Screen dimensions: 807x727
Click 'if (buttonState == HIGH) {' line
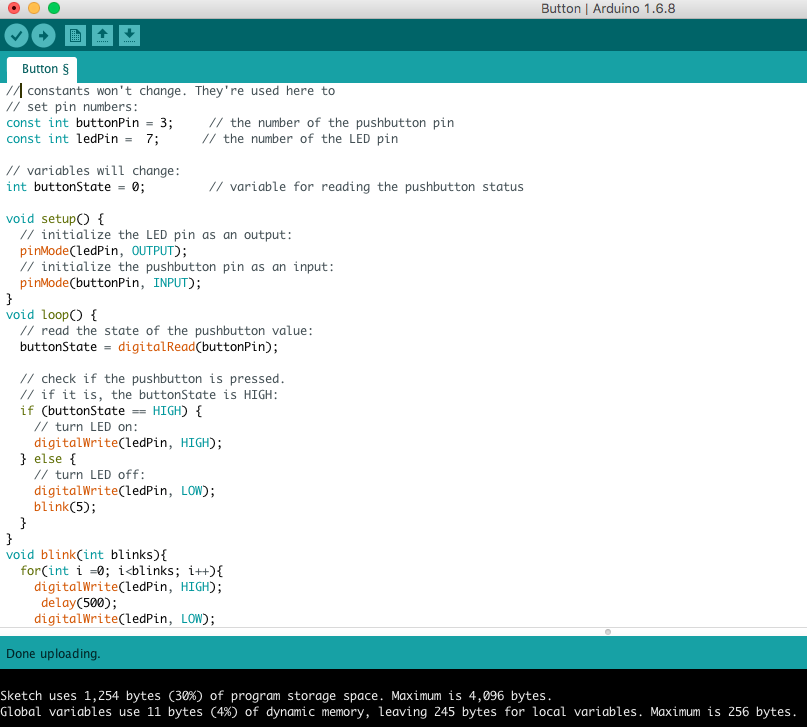(x=111, y=411)
